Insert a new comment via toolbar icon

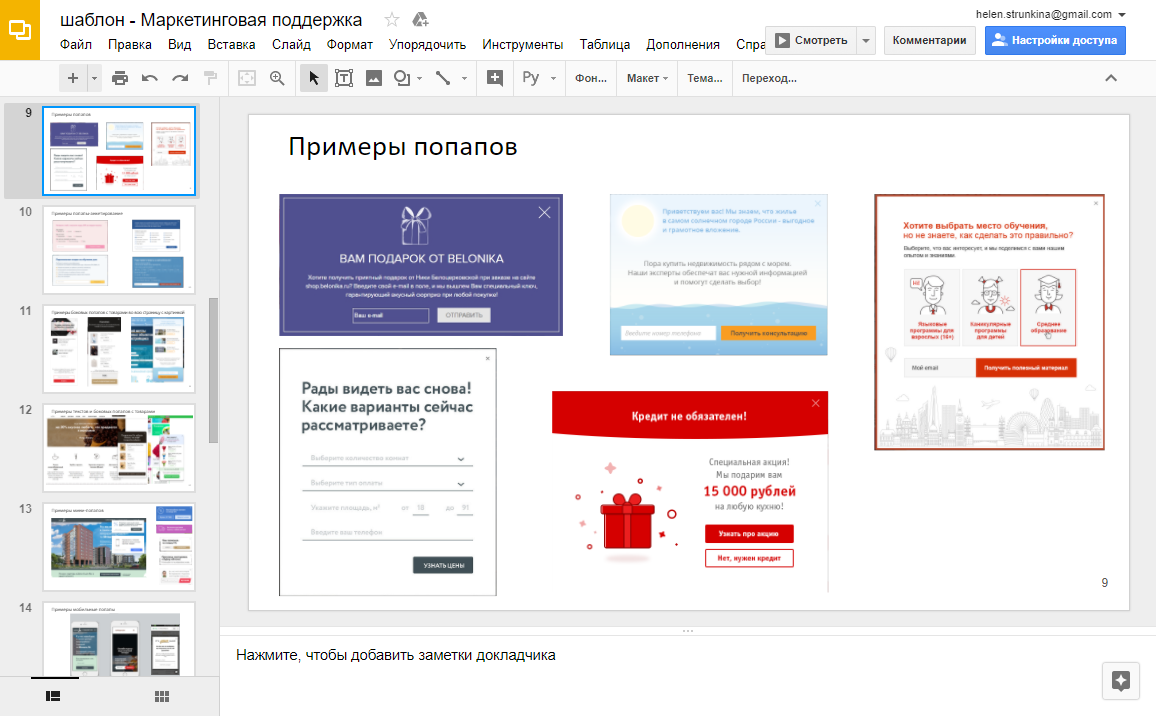494,77
